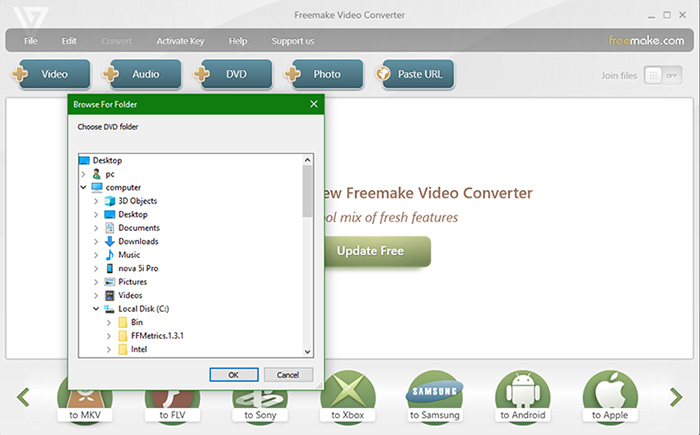Image resolution: width=700 pixels, height=435 pixels.
Task: Click the folder tree scroll down arrow
Action: 307,351
